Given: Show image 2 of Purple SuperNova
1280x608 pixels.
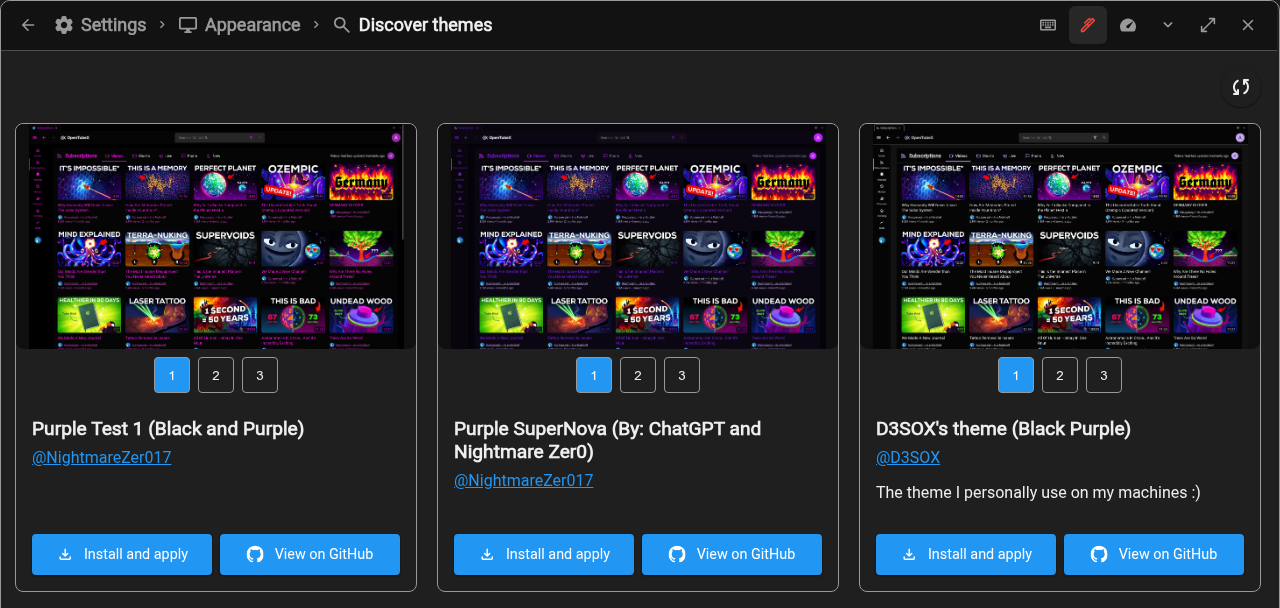Looking at the screenshot, I should (x=638, y=375).
